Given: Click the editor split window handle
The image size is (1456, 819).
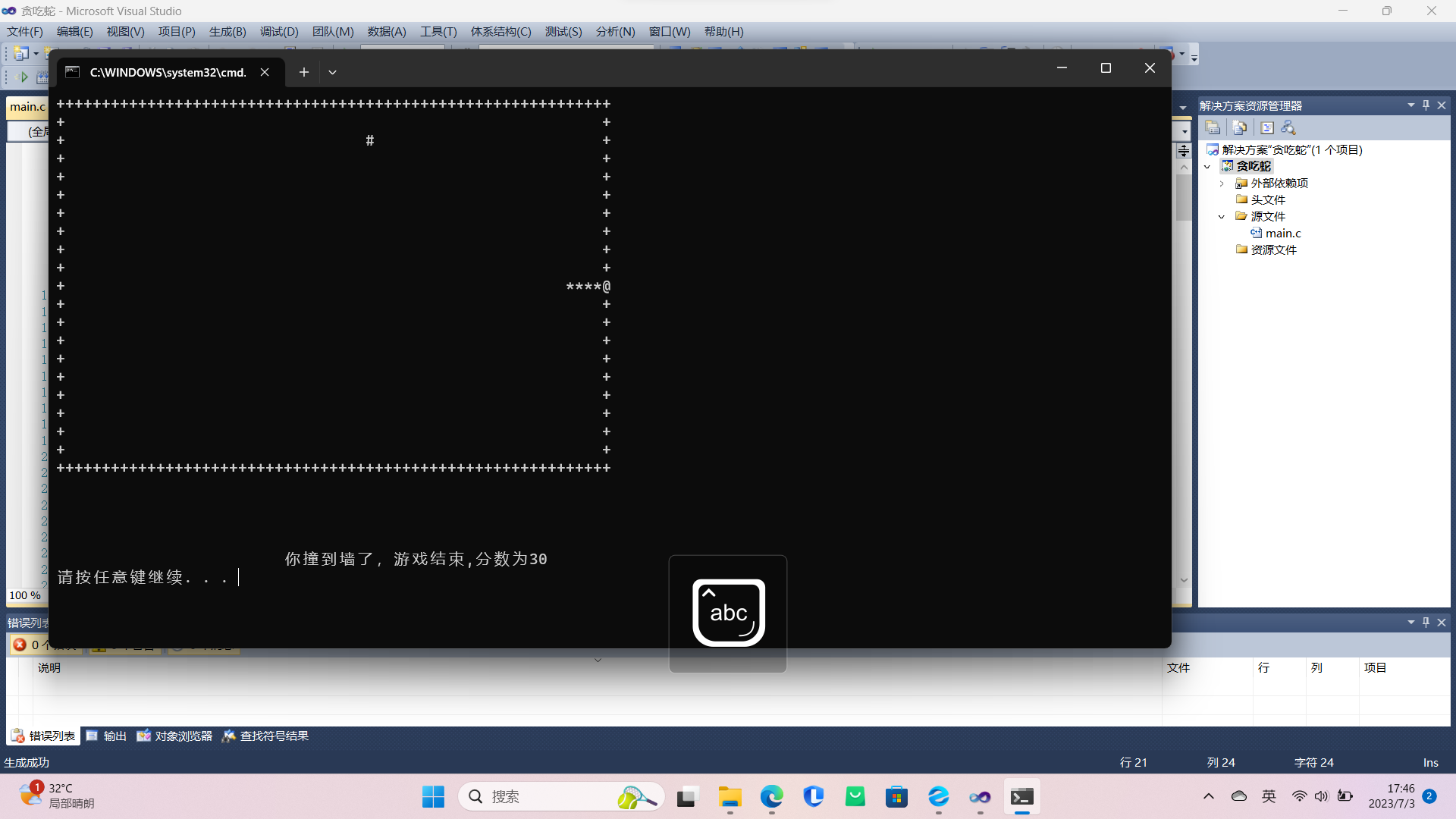Looking at the screenshot, I should [x=1184, y=151].
